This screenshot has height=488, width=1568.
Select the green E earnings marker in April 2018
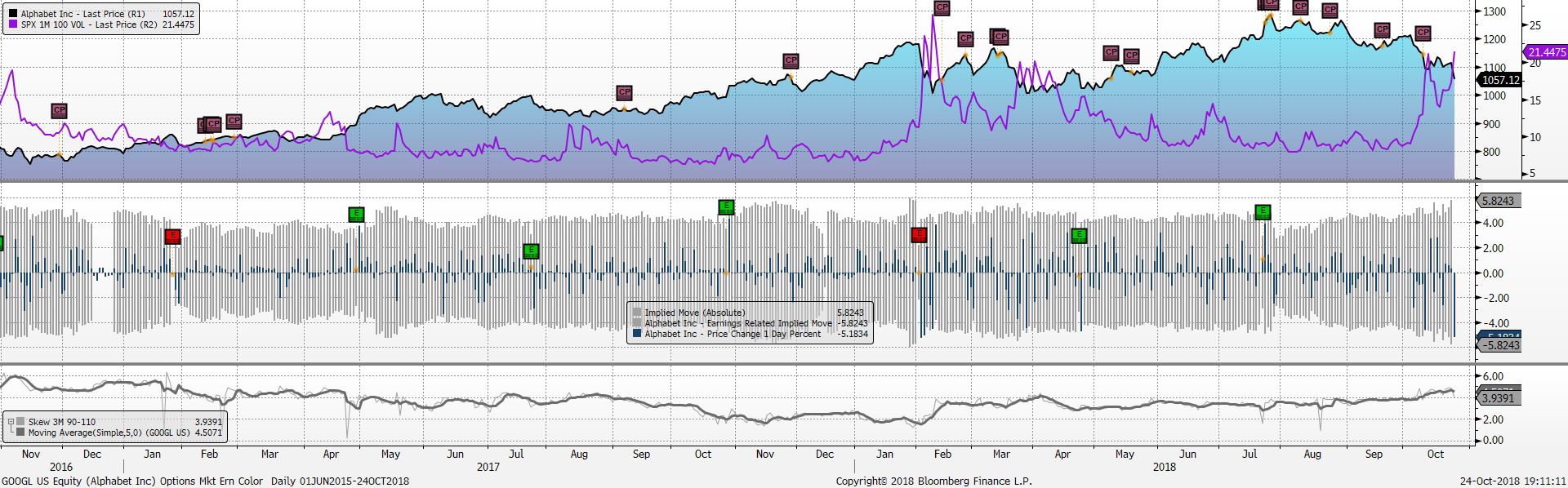point(1079,236)
